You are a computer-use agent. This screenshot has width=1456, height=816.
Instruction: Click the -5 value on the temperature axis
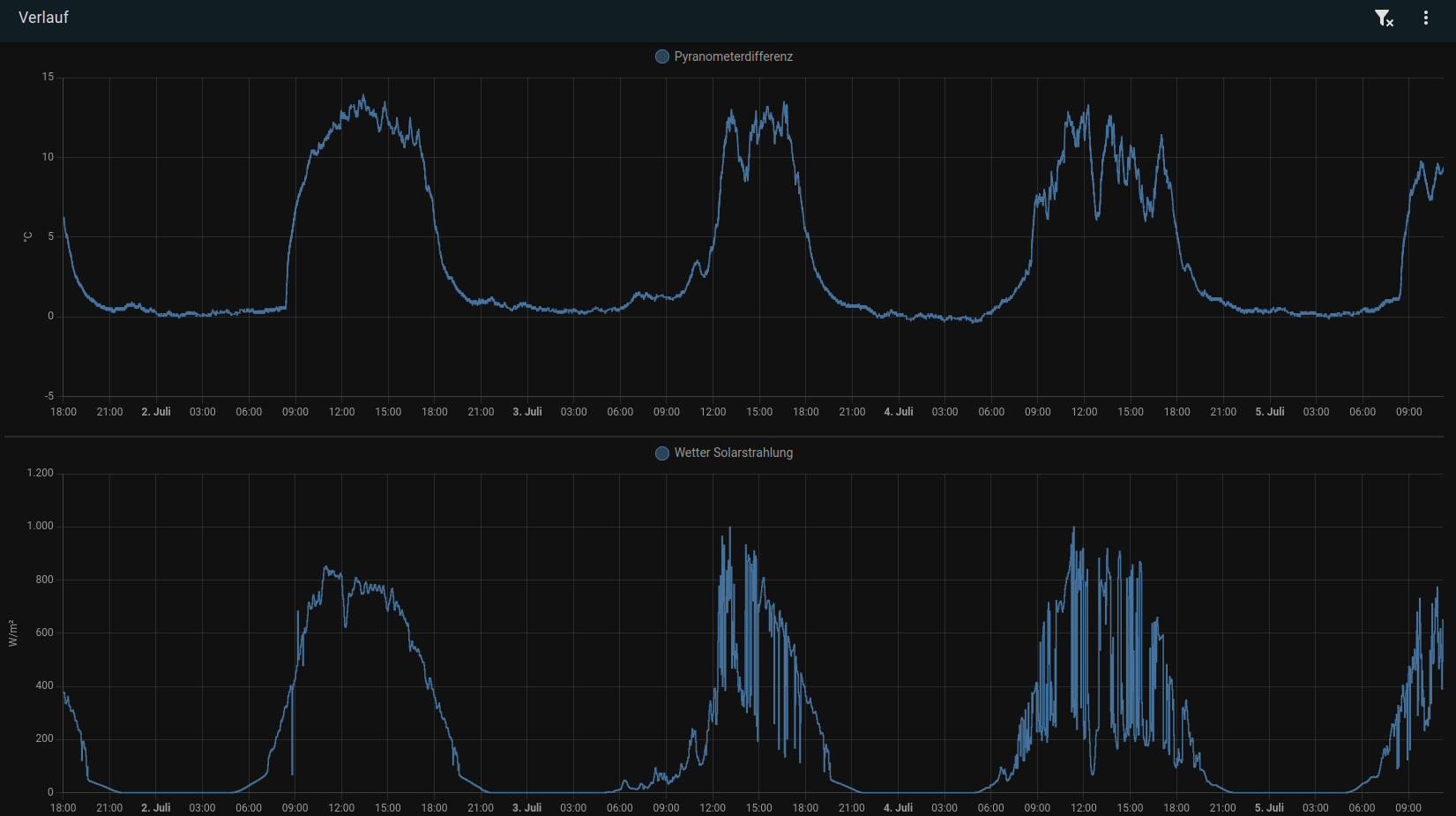(x=49, y=396)
